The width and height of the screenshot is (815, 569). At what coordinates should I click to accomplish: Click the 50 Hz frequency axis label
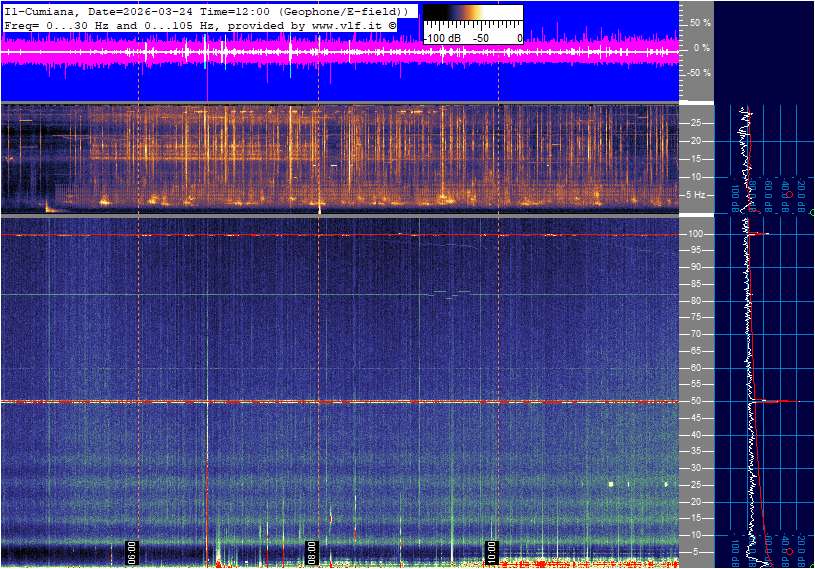coord(695,401)
